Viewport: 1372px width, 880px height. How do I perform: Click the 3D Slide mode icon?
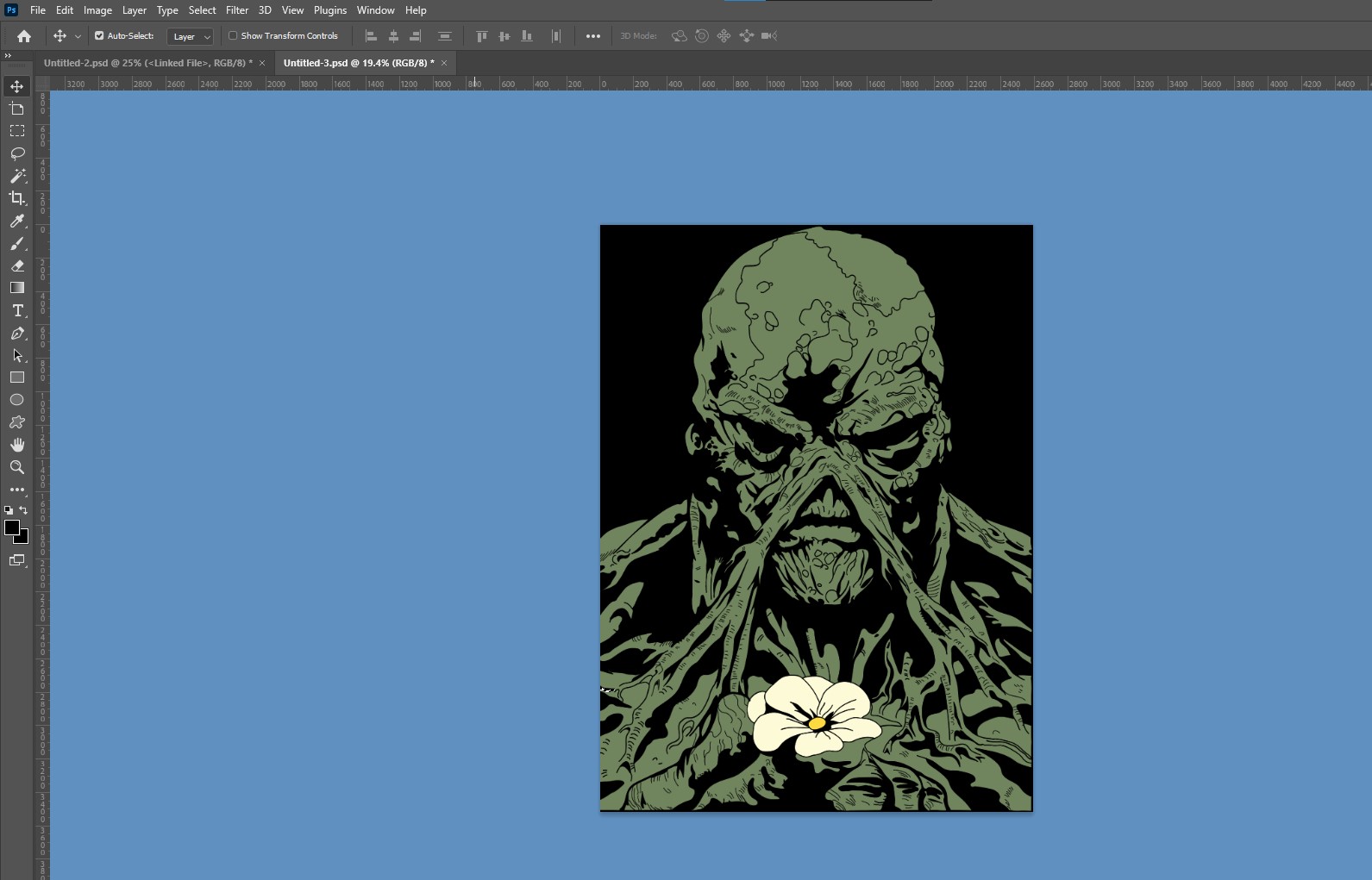click(747, 36)
